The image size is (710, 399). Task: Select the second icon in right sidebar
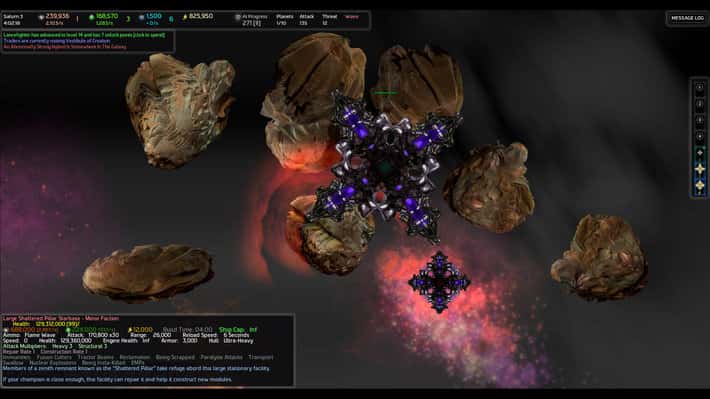point(700,104)
